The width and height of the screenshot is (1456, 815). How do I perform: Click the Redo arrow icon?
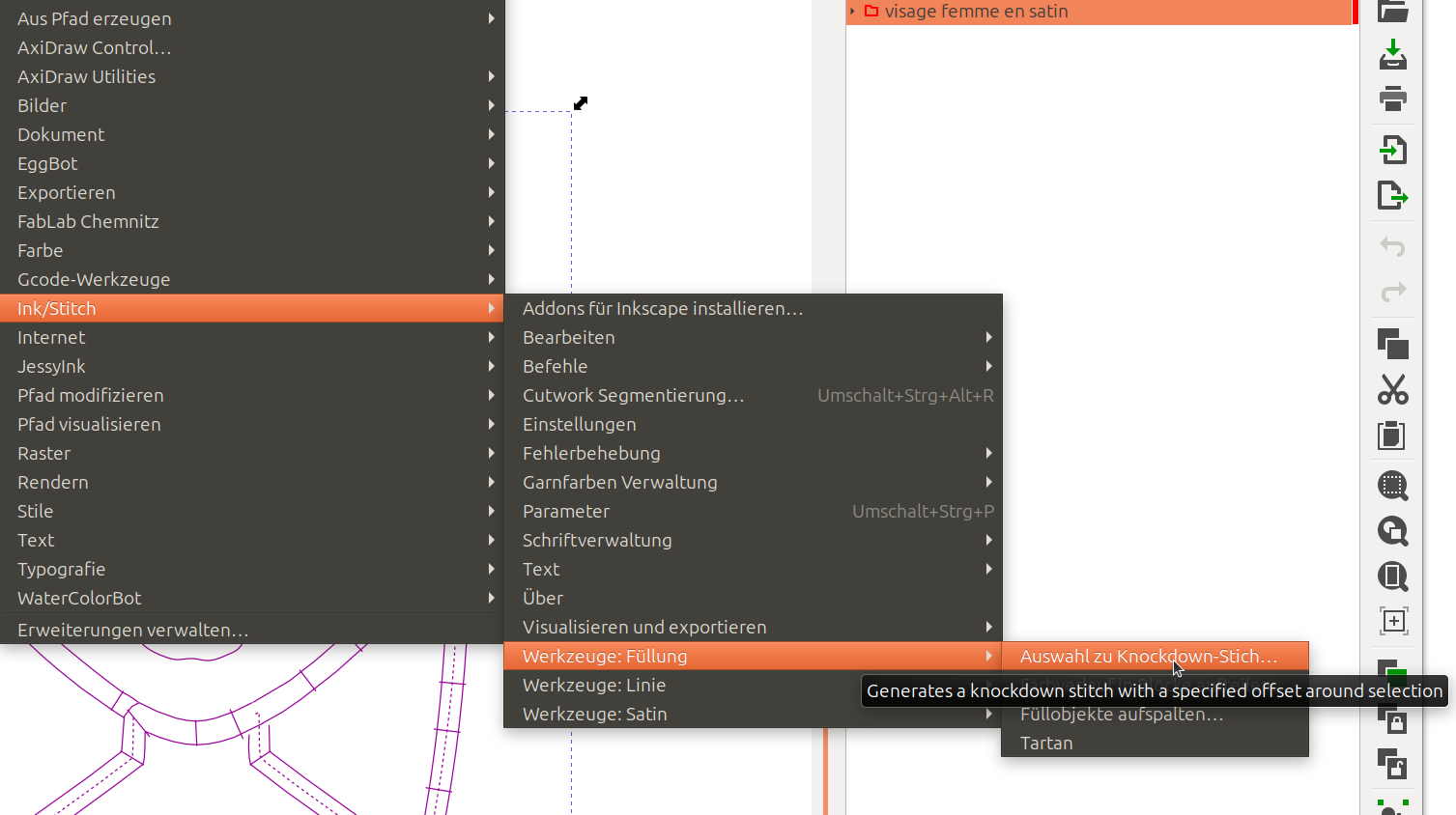tap(1392, 292)
